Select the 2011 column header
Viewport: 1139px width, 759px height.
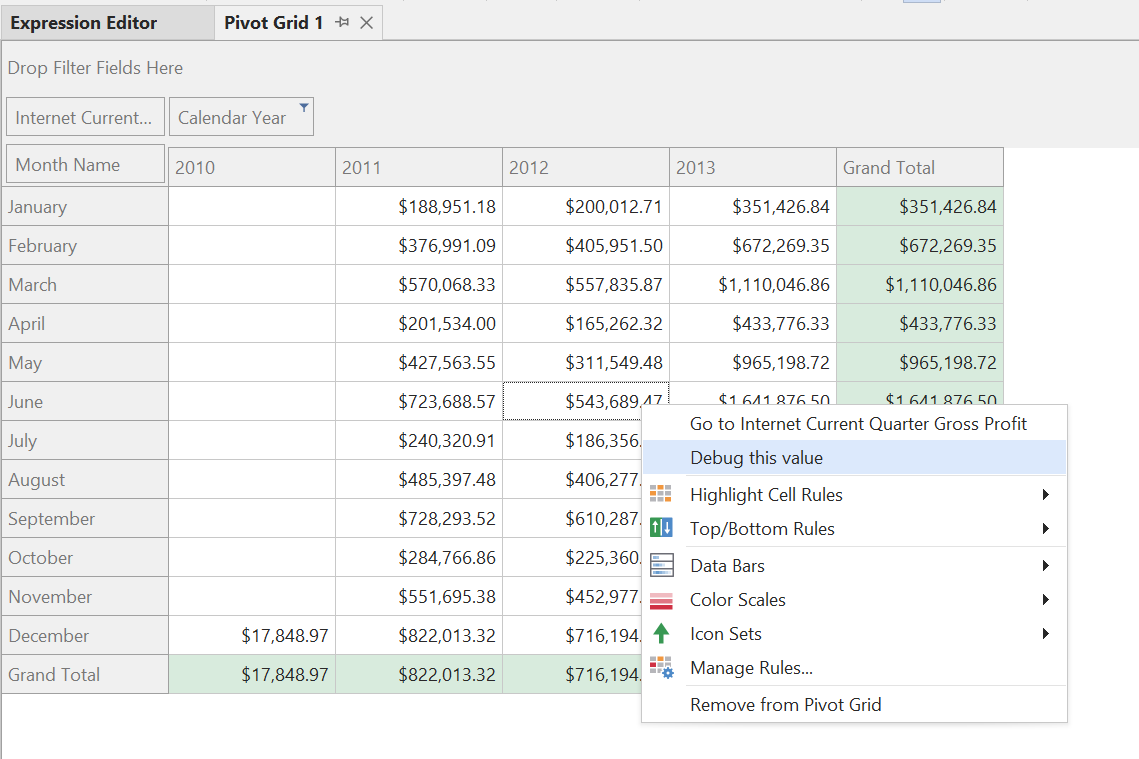418,168
